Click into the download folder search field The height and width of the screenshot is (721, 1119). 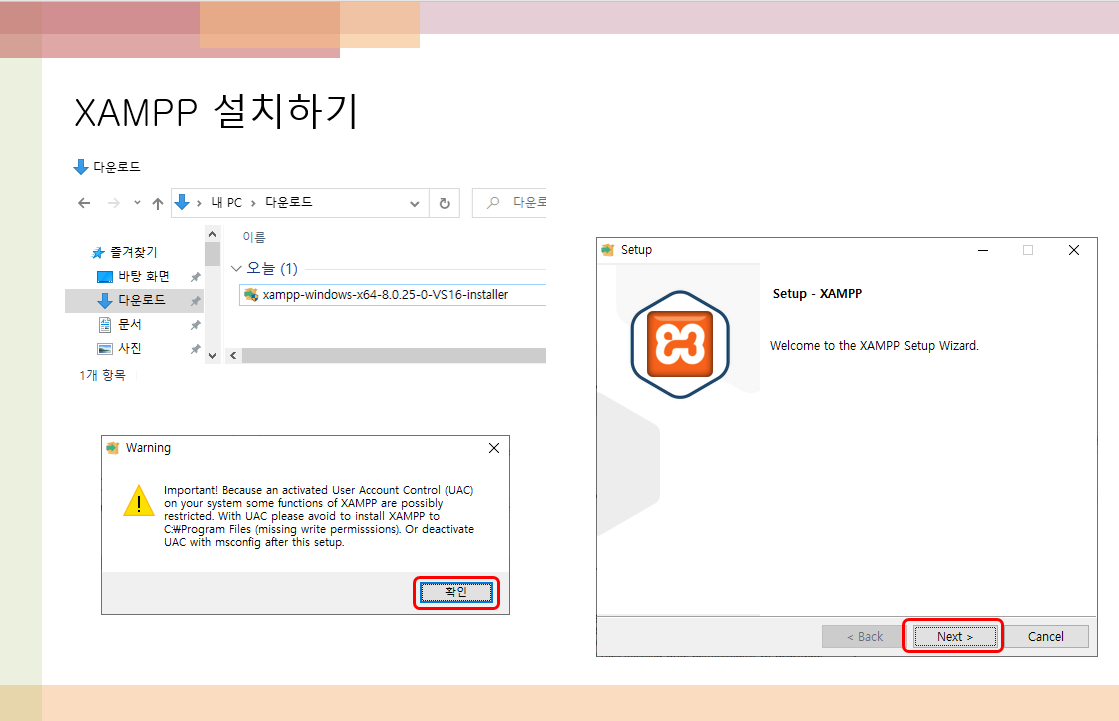(509, 203)
